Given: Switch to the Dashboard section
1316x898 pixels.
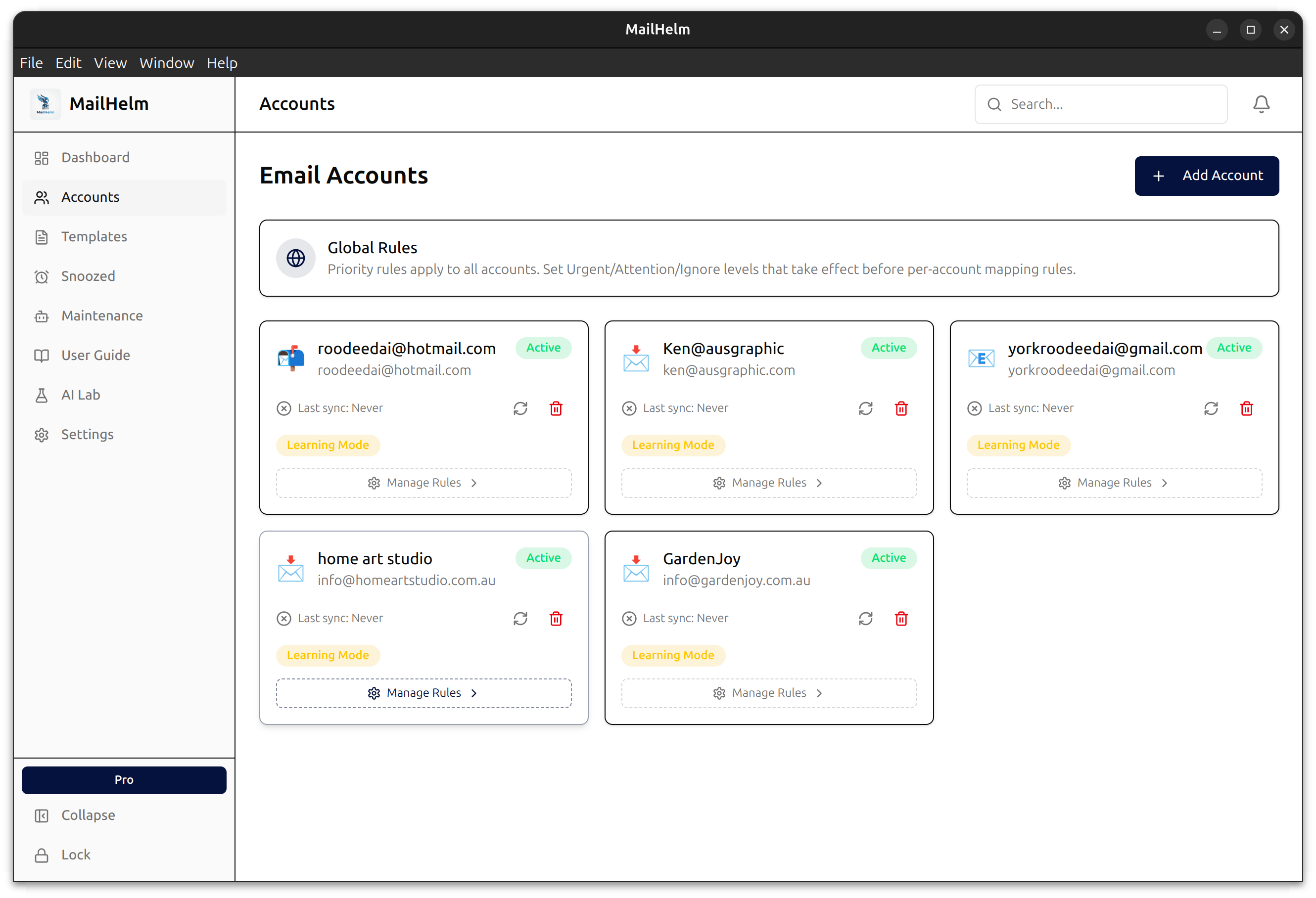Looking at the screenshot, I should pos(94,157).
